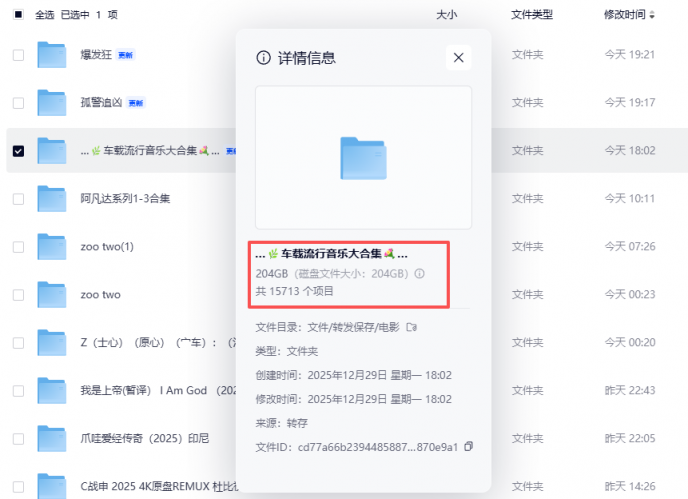Viewport: 688px width, 499px height.
Task: Click the info icon next to disk file size
Action: pos(420,273)
